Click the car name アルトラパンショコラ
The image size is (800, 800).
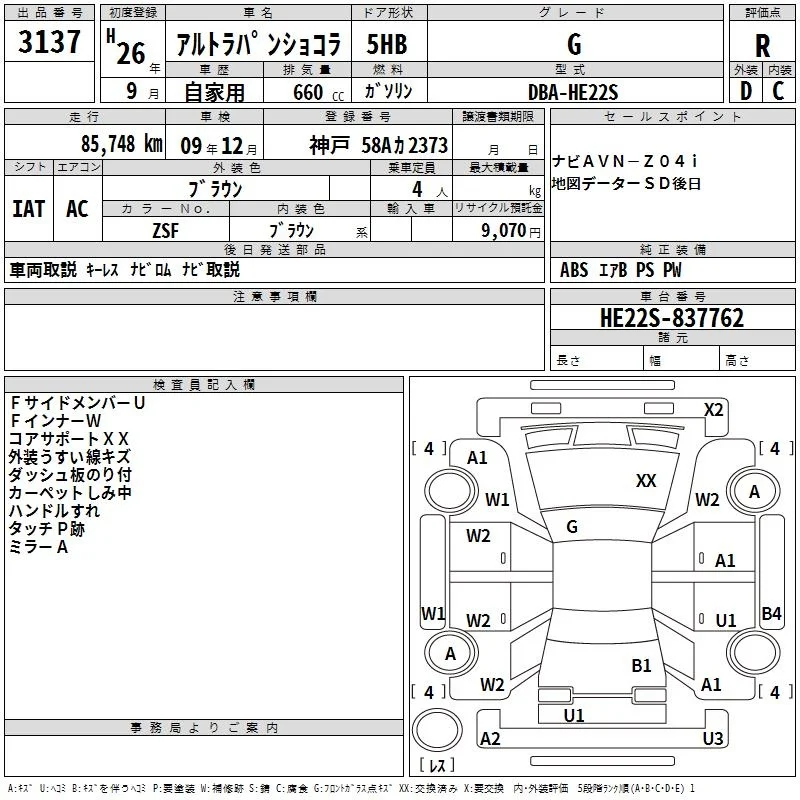(x=258, y=44)
